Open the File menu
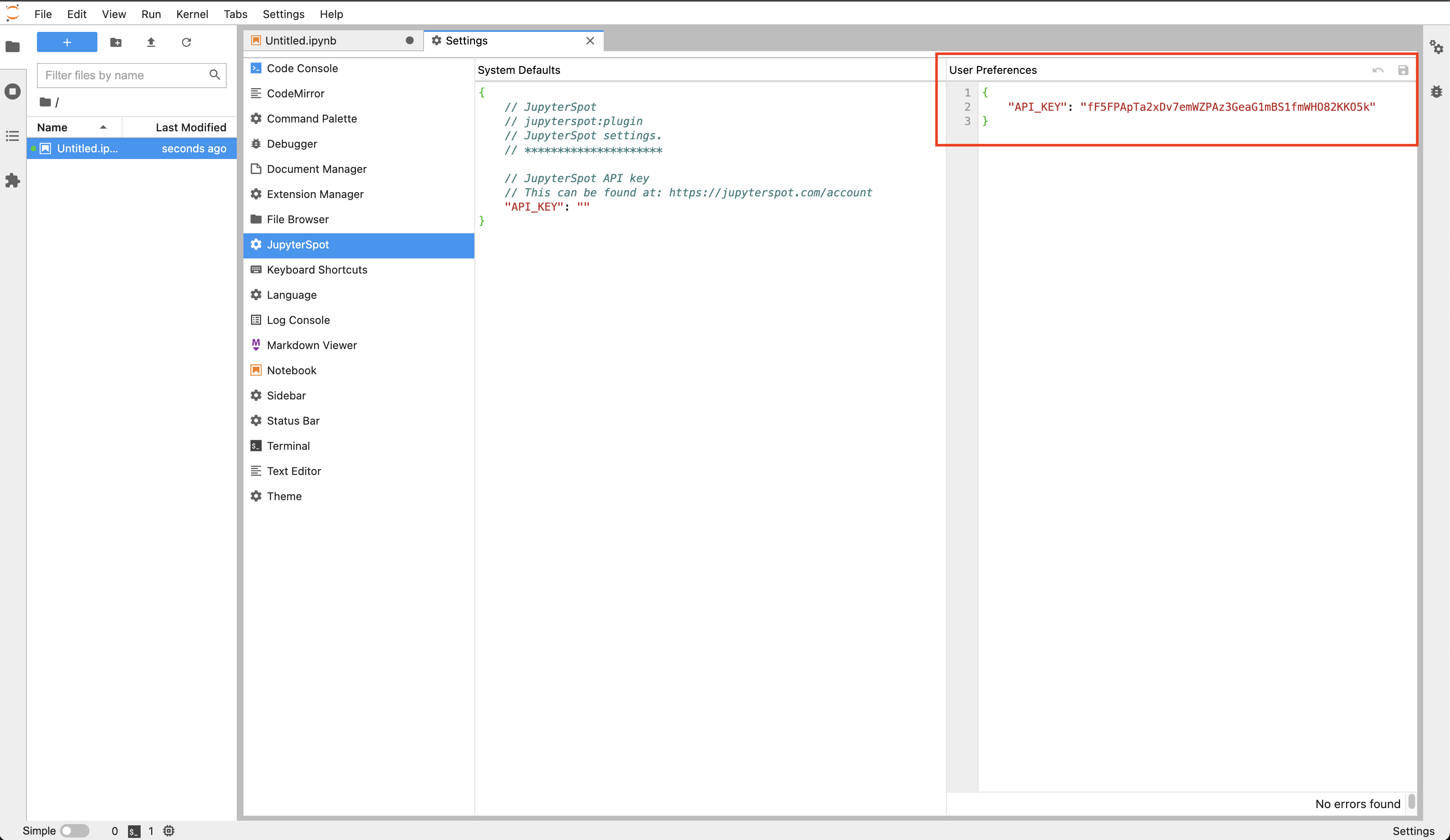This screenshot has height=840, width=1450. coord(43,14)
